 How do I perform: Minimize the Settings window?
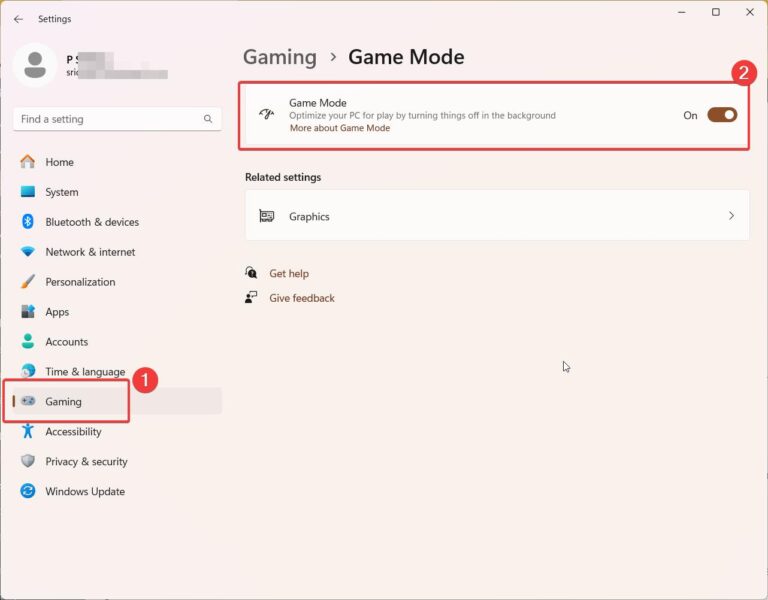tap(681, 12)
